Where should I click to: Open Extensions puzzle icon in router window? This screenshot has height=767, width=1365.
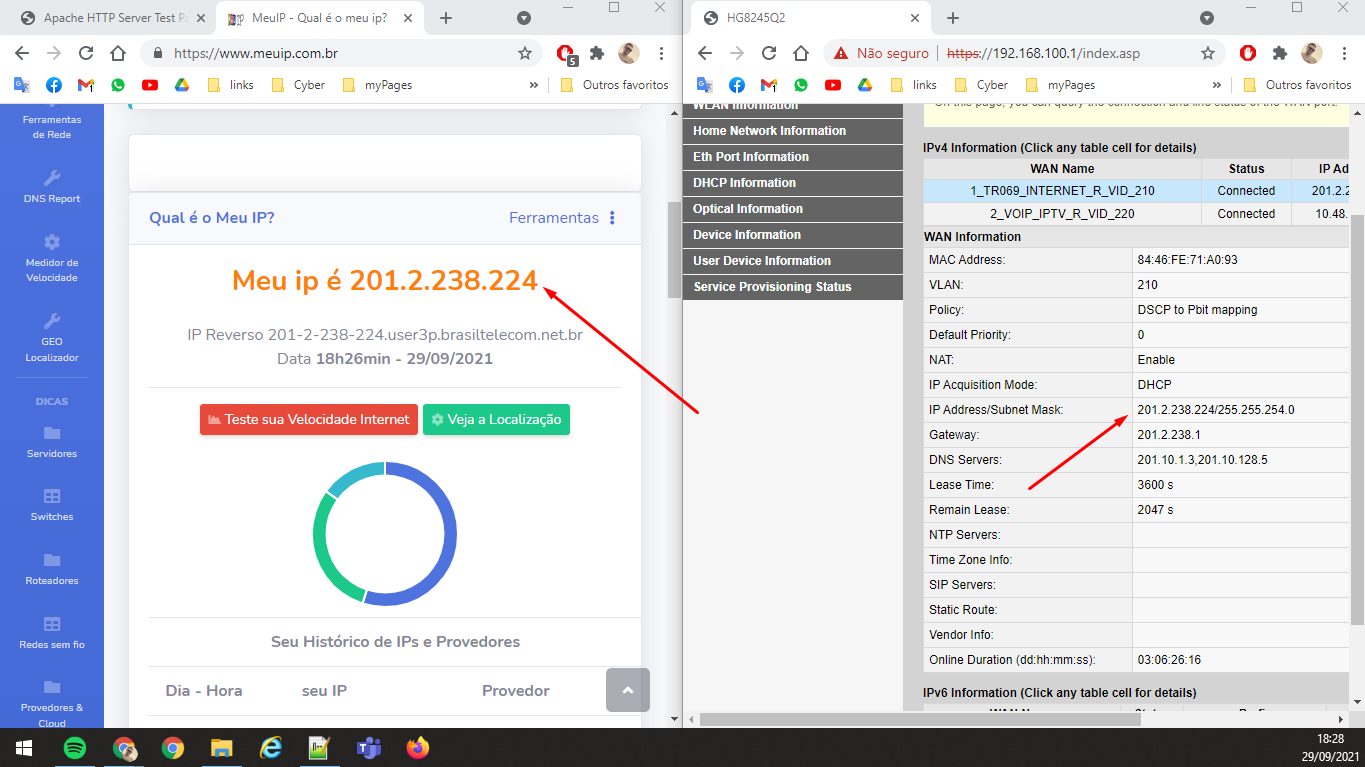[x=1279, y=53]
